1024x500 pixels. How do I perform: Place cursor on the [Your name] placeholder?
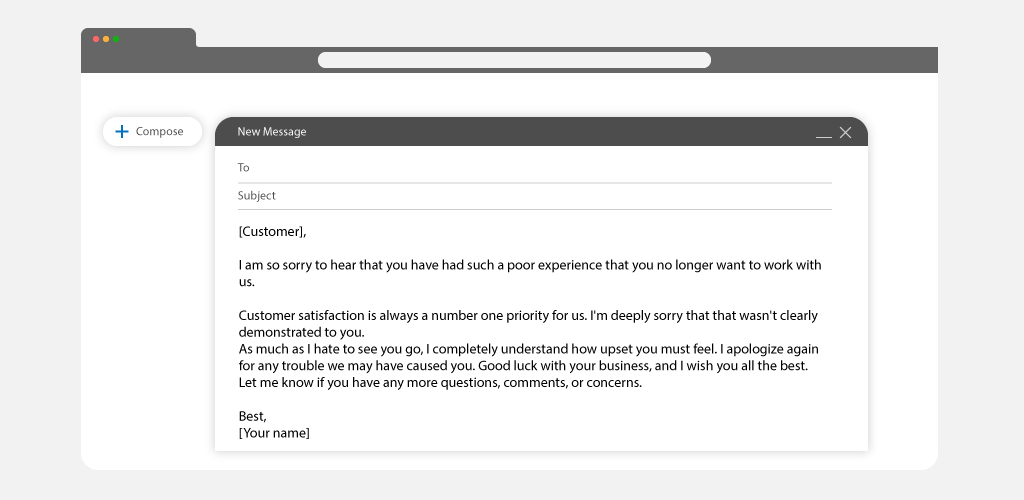(x=274, y=433)
